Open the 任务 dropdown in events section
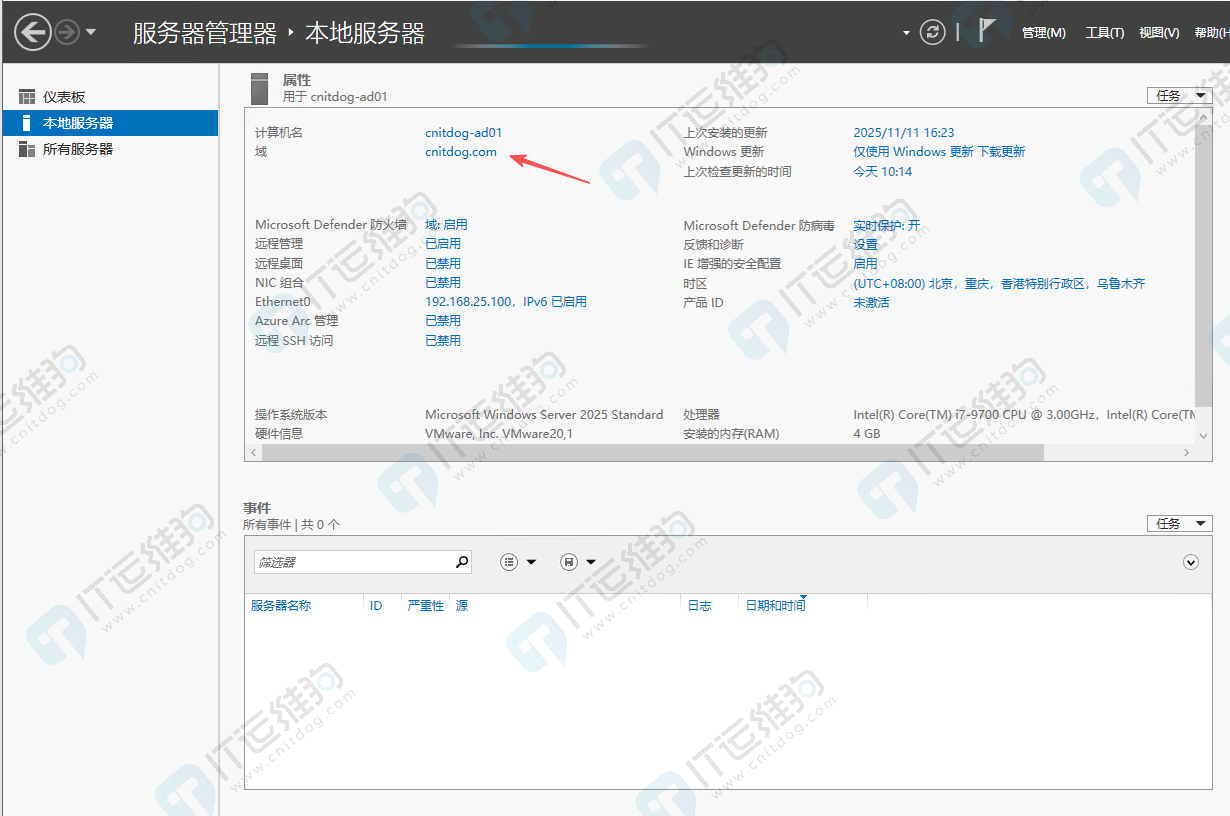Screen dimensions: 1230x816 tap(1179, 523)
